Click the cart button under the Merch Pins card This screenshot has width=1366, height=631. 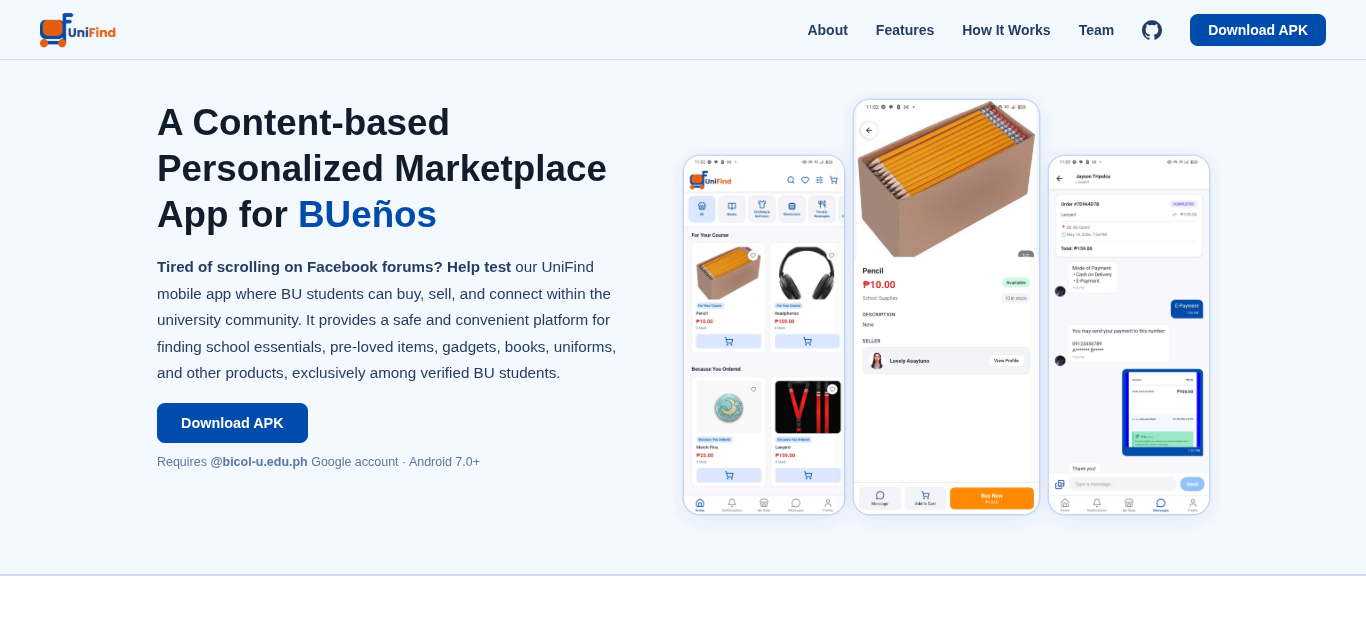(x=729, y=475)
